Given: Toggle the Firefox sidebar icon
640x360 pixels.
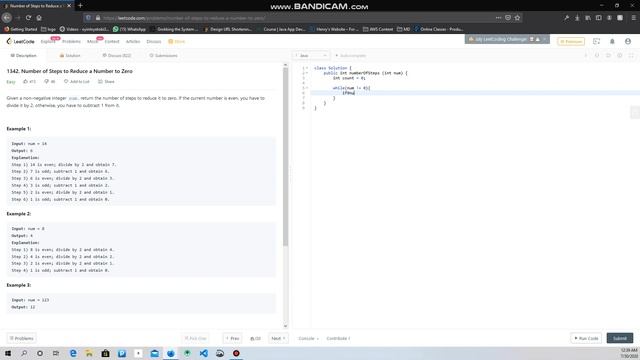Looking at the screenshot, I should [598, 18].
